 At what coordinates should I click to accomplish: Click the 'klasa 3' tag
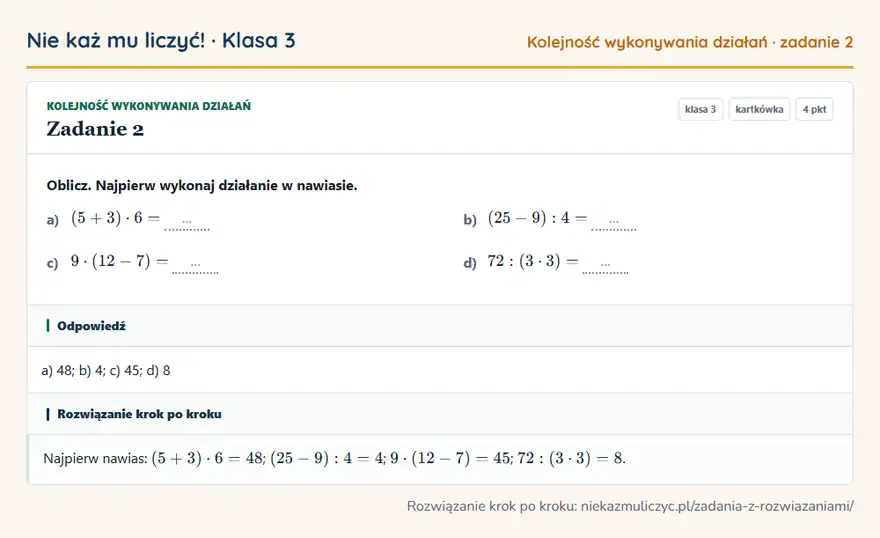(x=700, y=109)
